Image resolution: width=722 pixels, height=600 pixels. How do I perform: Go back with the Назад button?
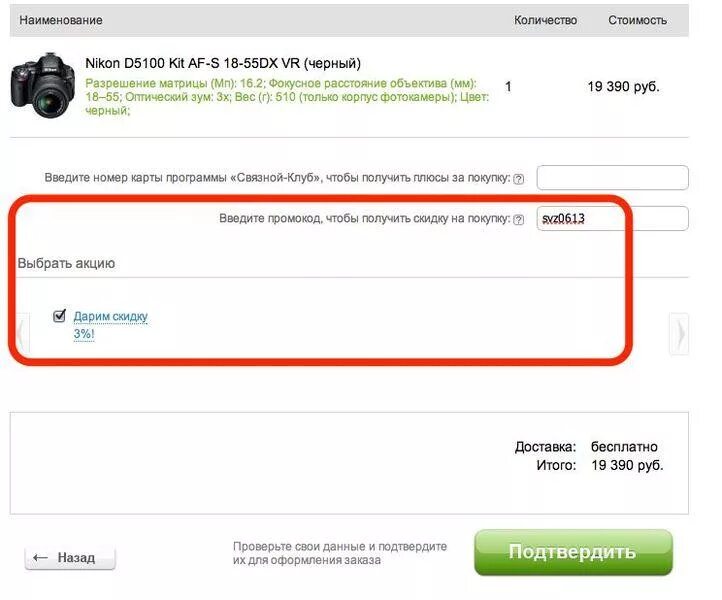[x=70, y=558]
